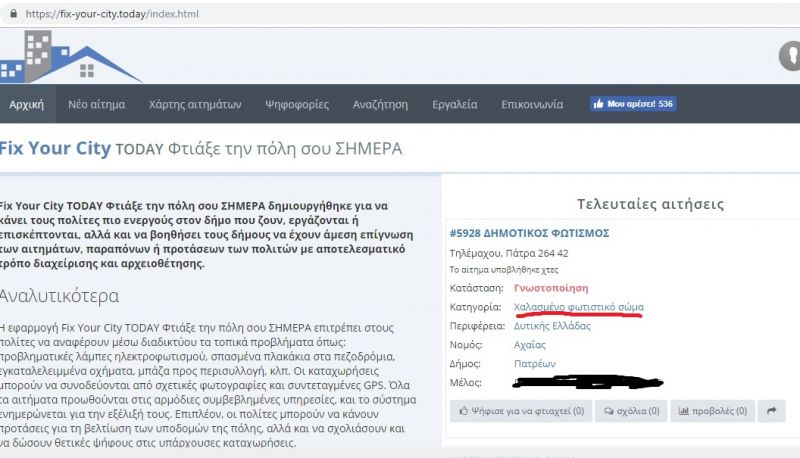Click the share arrow button on request card

tap(771, 411)
